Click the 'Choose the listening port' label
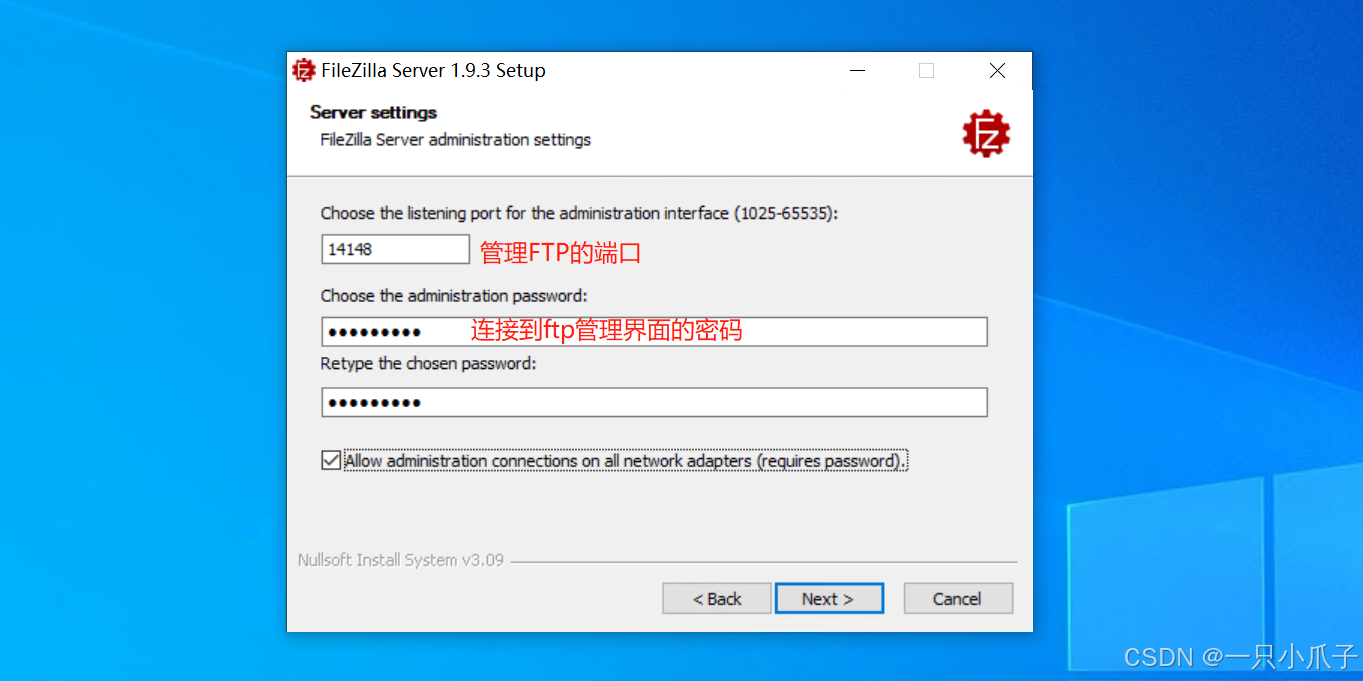 pos(579,213)
